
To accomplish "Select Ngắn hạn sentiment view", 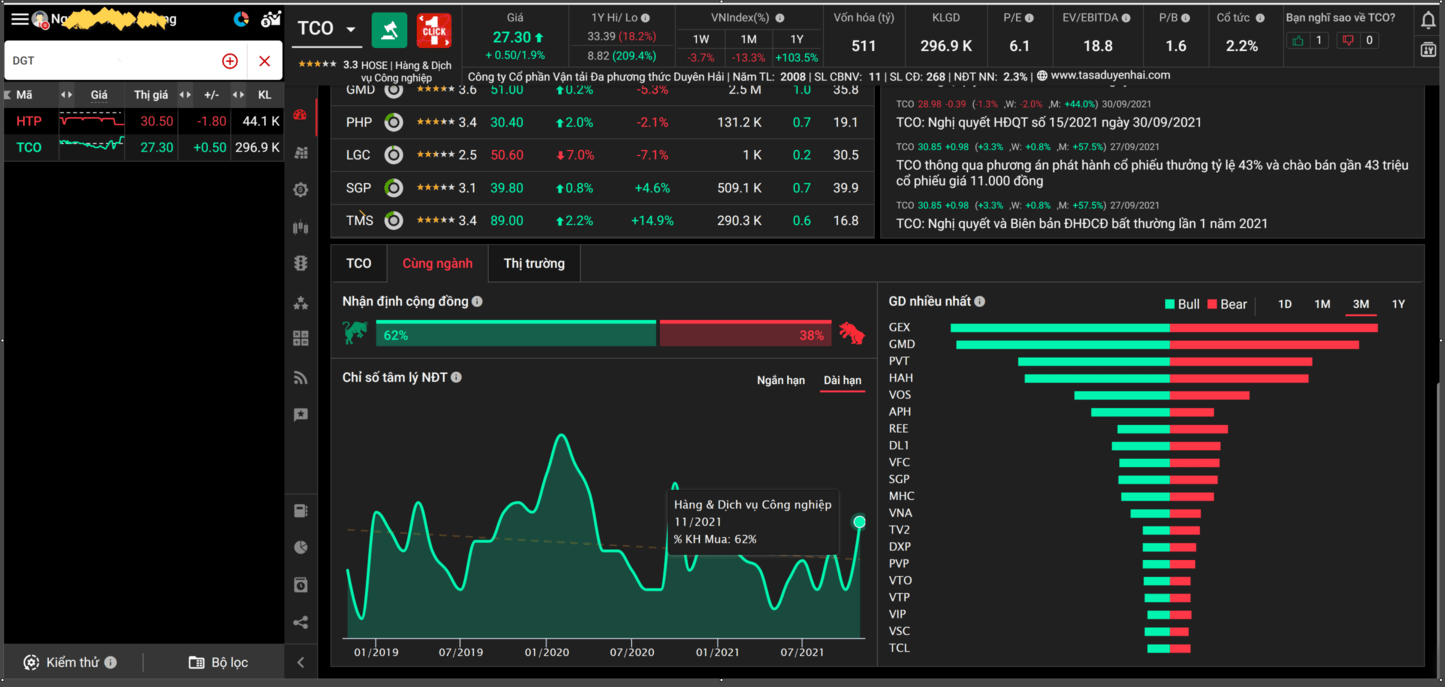I will (x=781, y=380).
